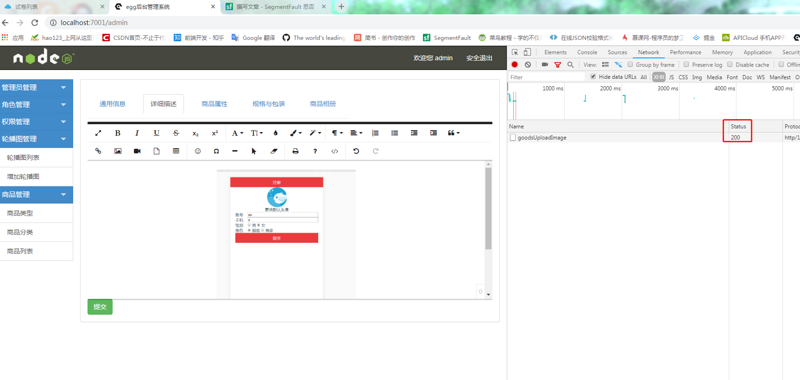Filter network requests by XHR

point(659,77)
